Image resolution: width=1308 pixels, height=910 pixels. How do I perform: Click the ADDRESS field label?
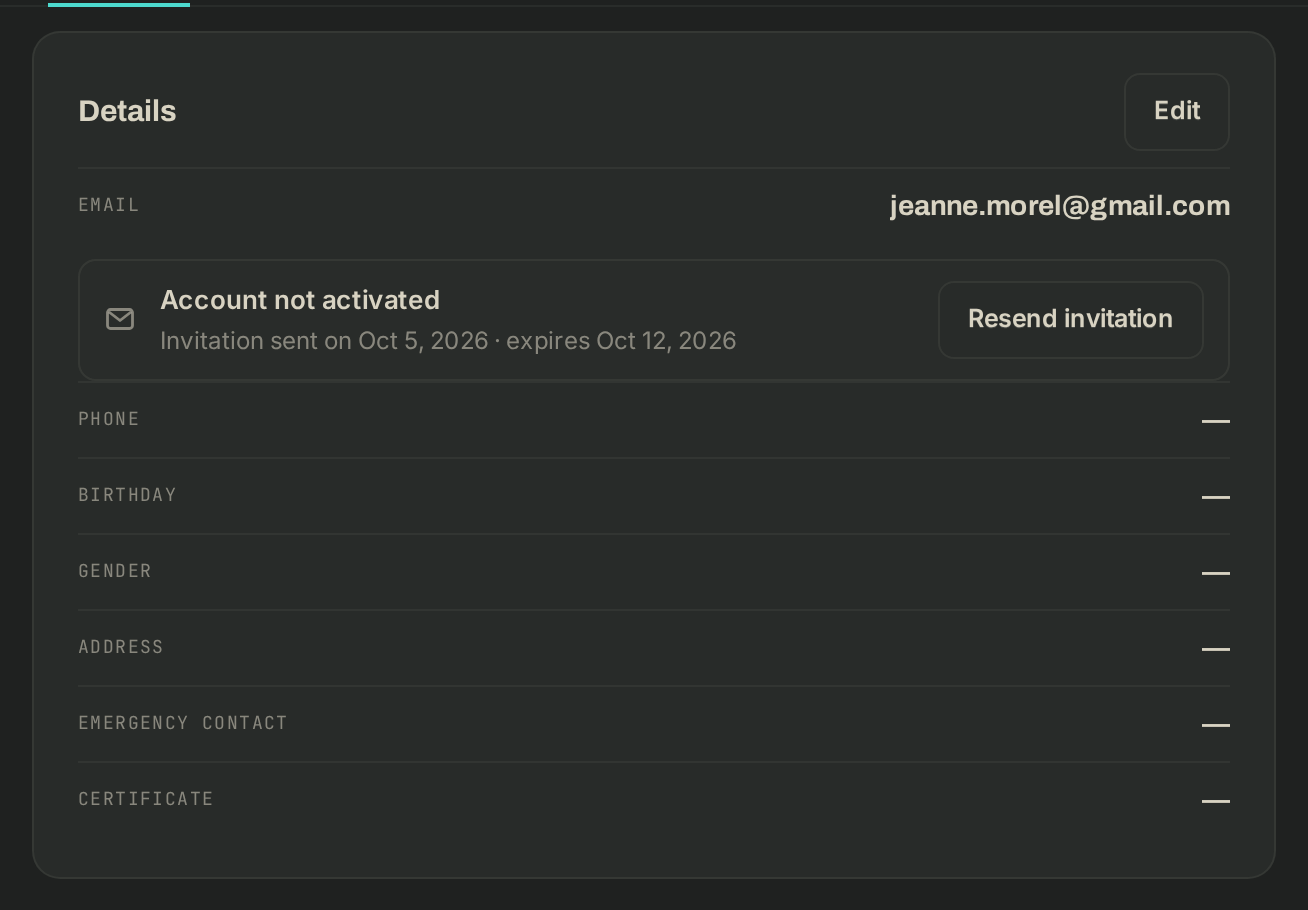point(121,647)
